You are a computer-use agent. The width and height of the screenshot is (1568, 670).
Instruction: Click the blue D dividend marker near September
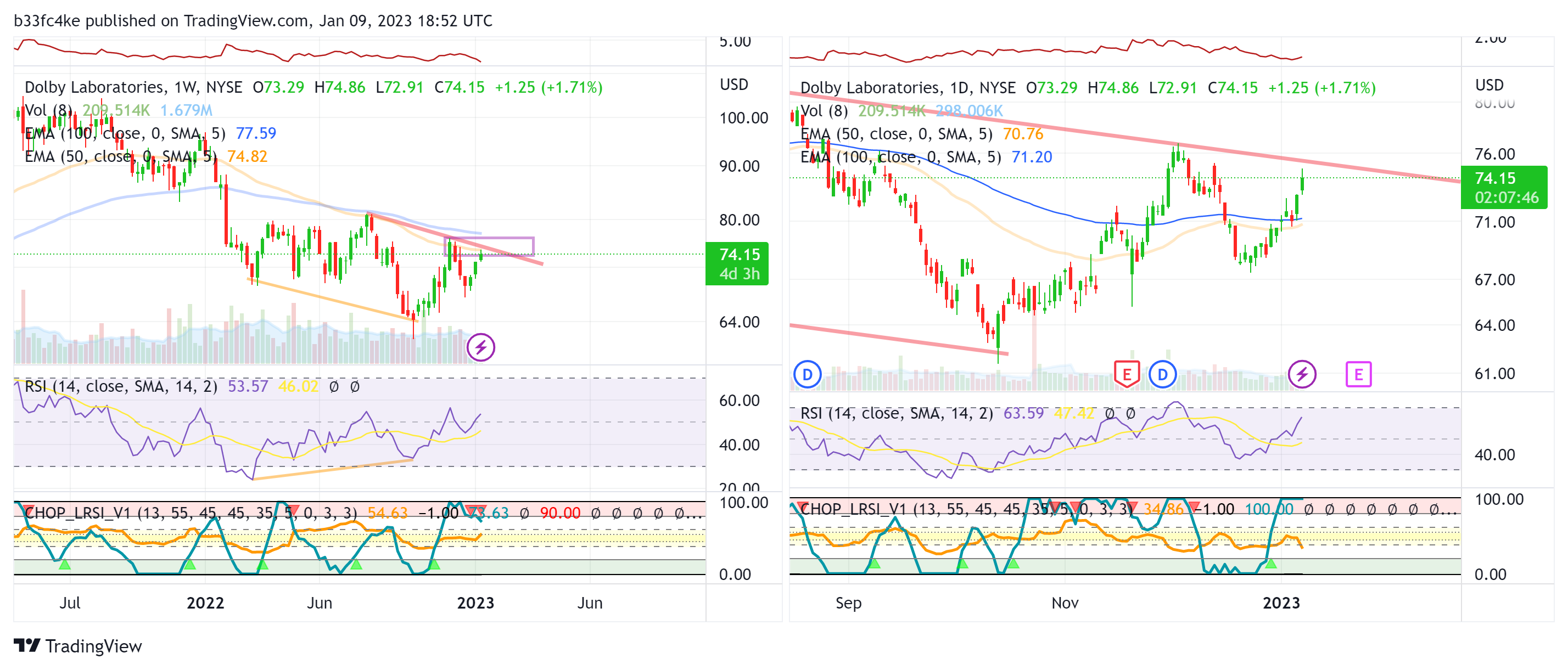coord(807,374)
